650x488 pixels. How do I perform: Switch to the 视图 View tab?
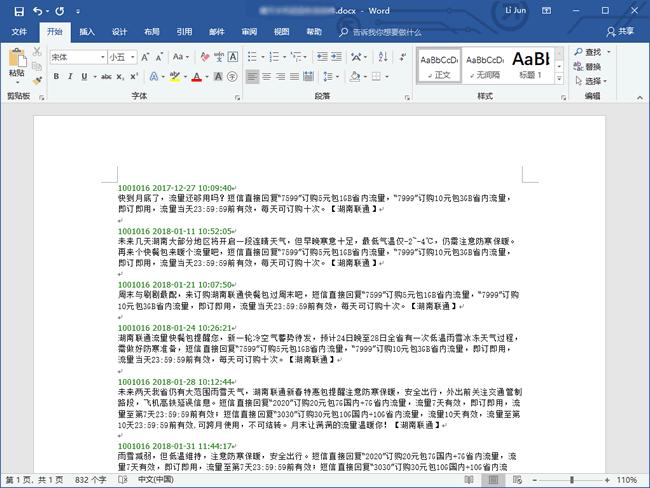point(281,32)
